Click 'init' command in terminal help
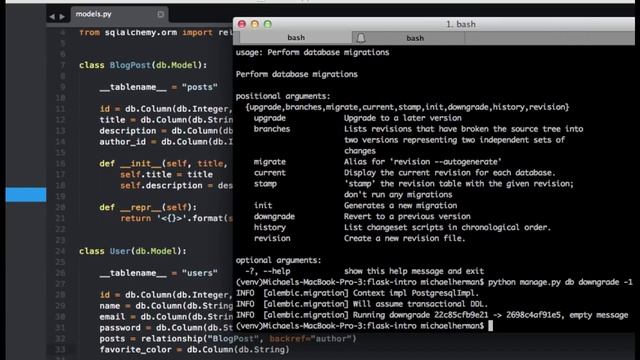 (263, 206)
